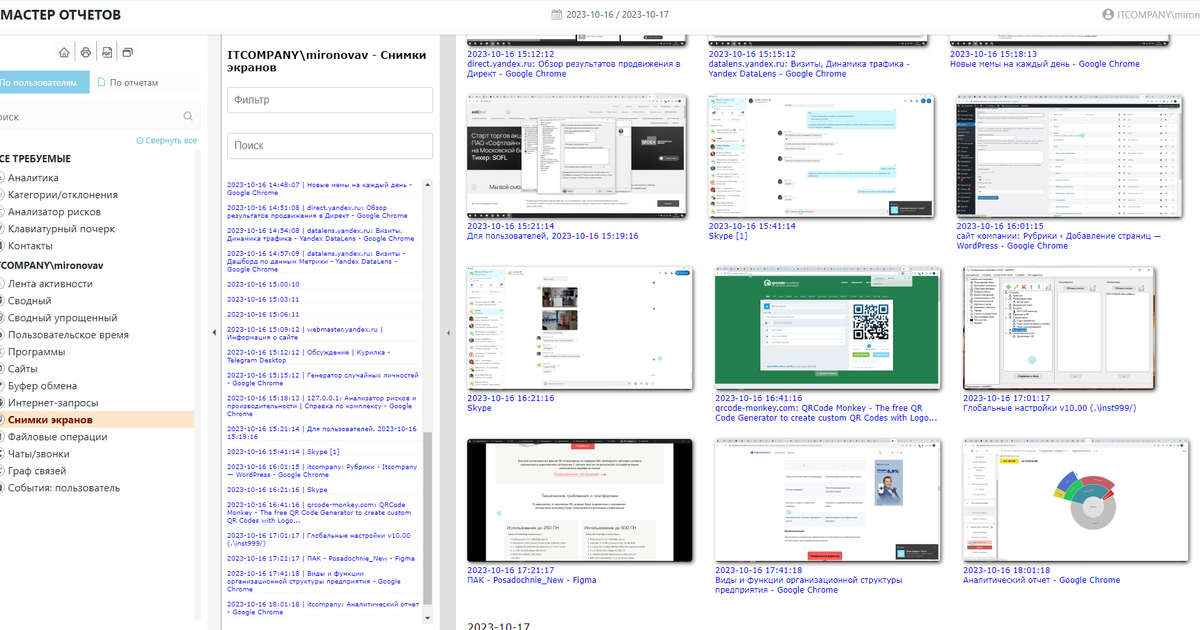Open the Контакты report
This screenshot has height=630, width=1200.
click(30, 246)
